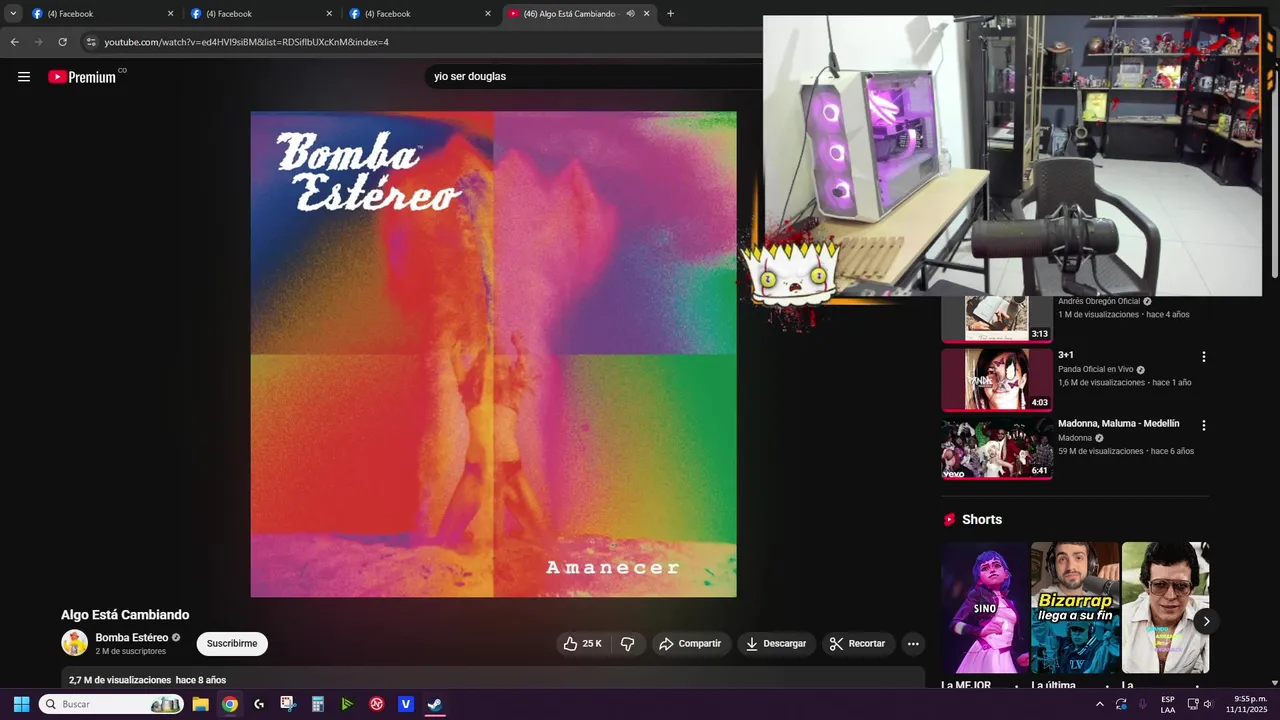
Task: Open the Bomba Estéreo channel avatar
Action: (x=75, y=643)
